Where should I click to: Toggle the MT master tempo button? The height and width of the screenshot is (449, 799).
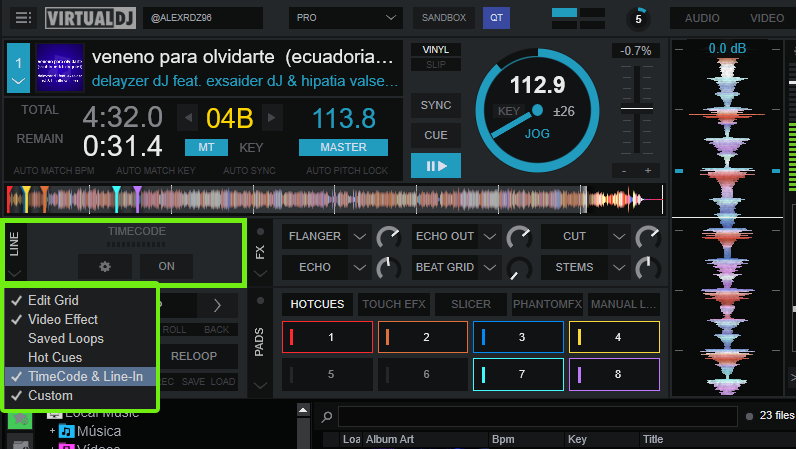tap(206, 147)
